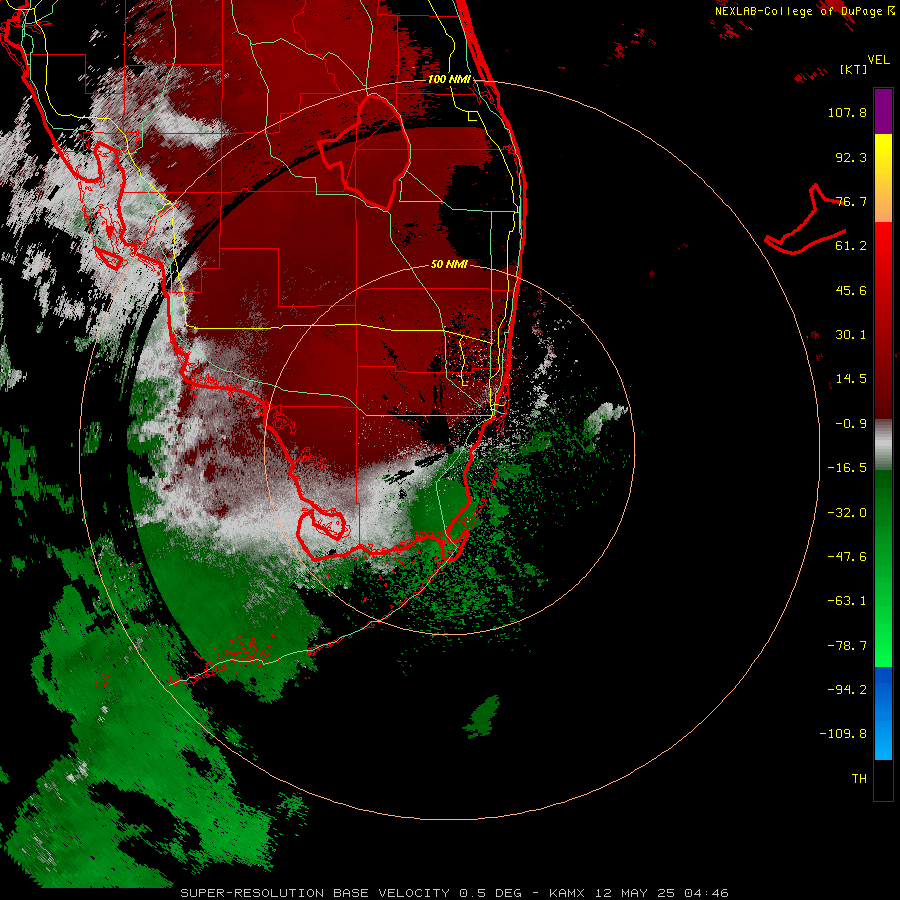Click the 76.7 legend value
Viewport: 900px width, 900px height.
pyautogui.click(x=851, y=201)
